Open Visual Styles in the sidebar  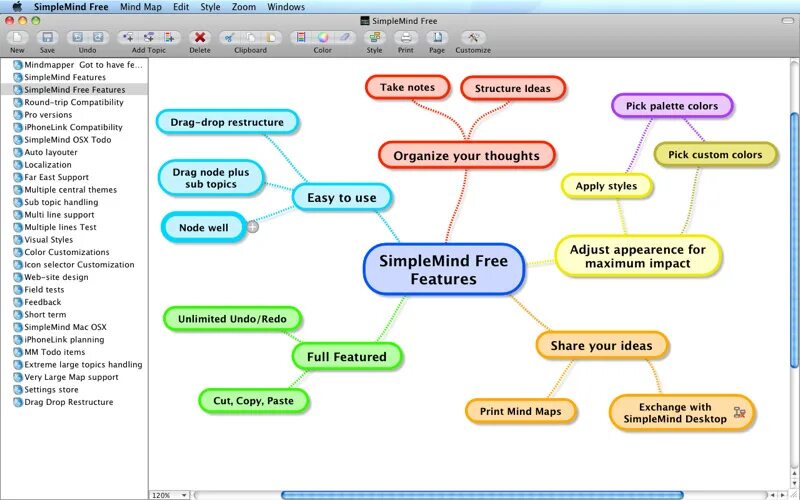[x=74, y=240]
